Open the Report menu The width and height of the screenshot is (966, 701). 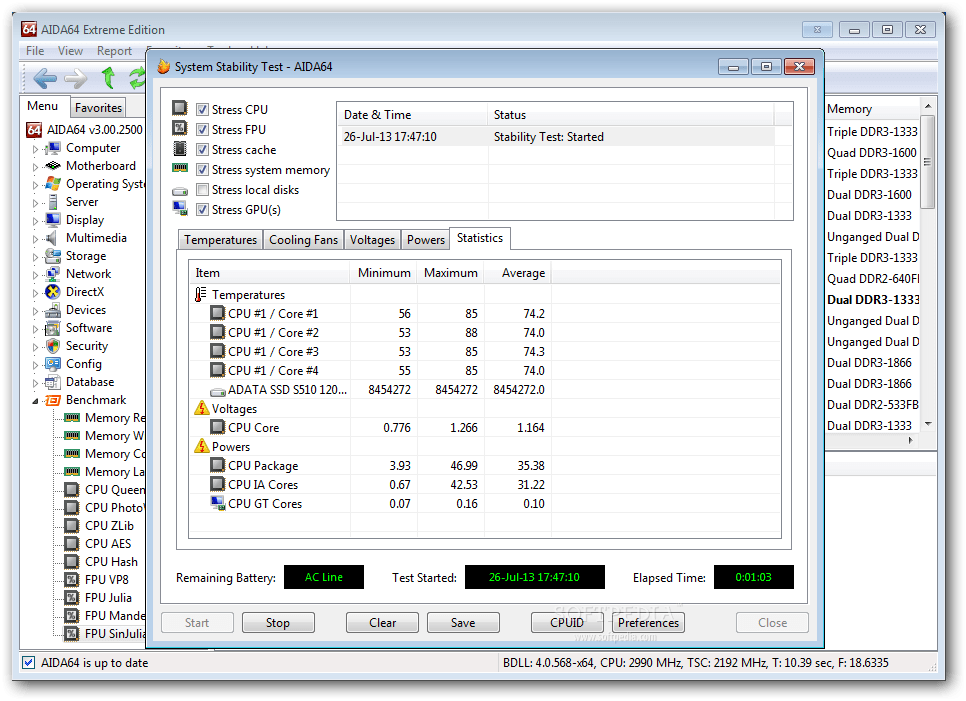tap(114, 51)
